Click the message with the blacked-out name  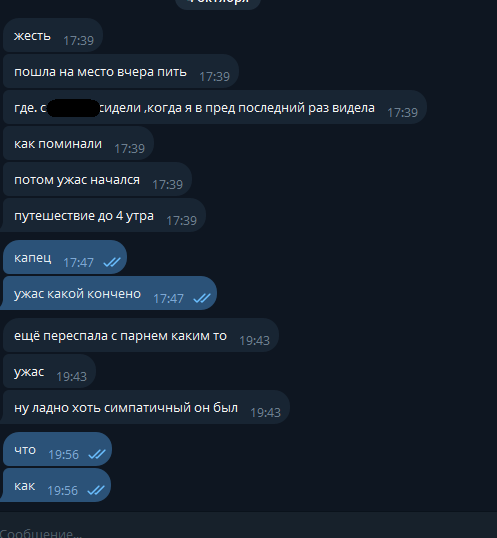pyautogui.click(x=215, y=107)
